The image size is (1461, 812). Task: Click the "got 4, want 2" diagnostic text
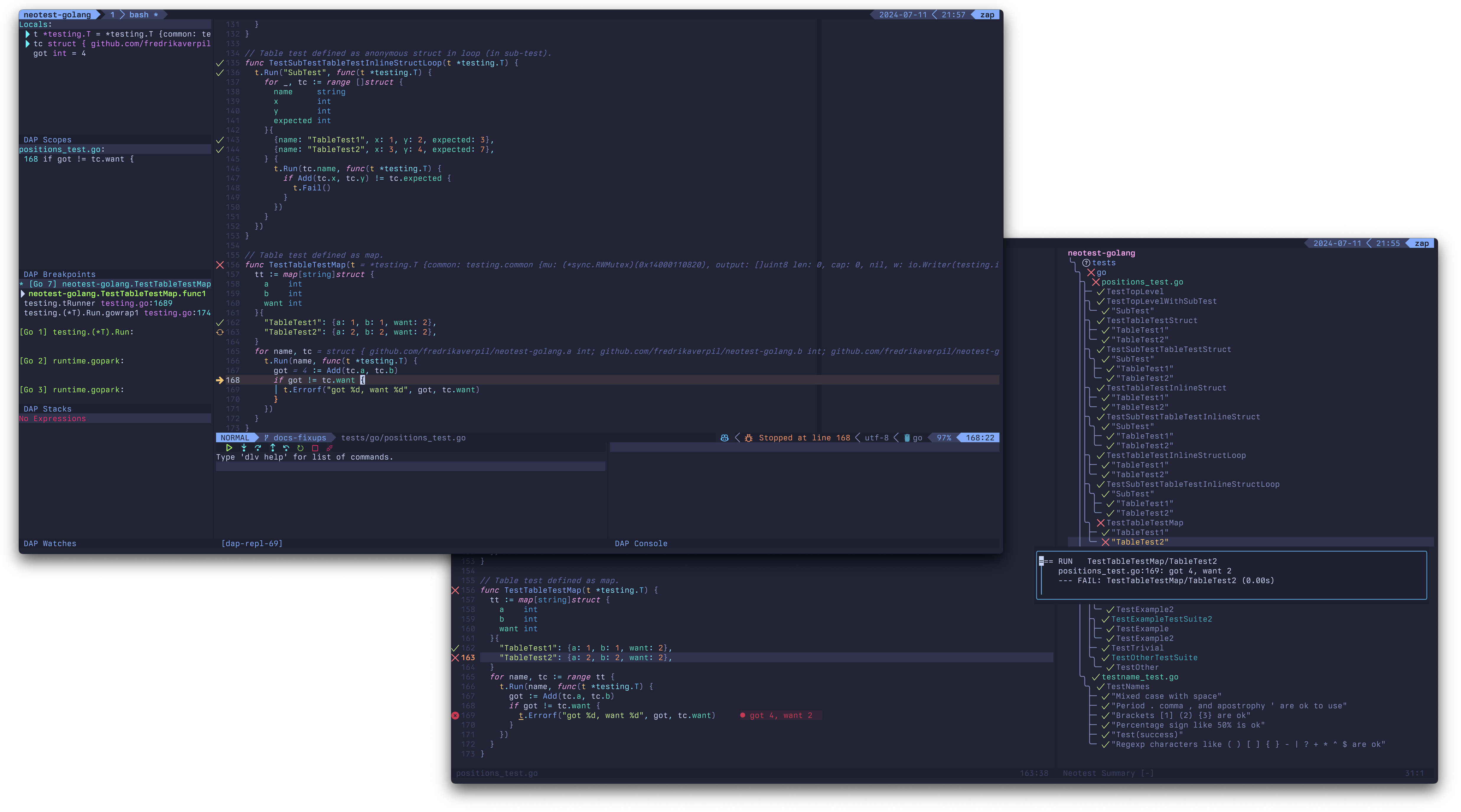click(x=781, y=716)
